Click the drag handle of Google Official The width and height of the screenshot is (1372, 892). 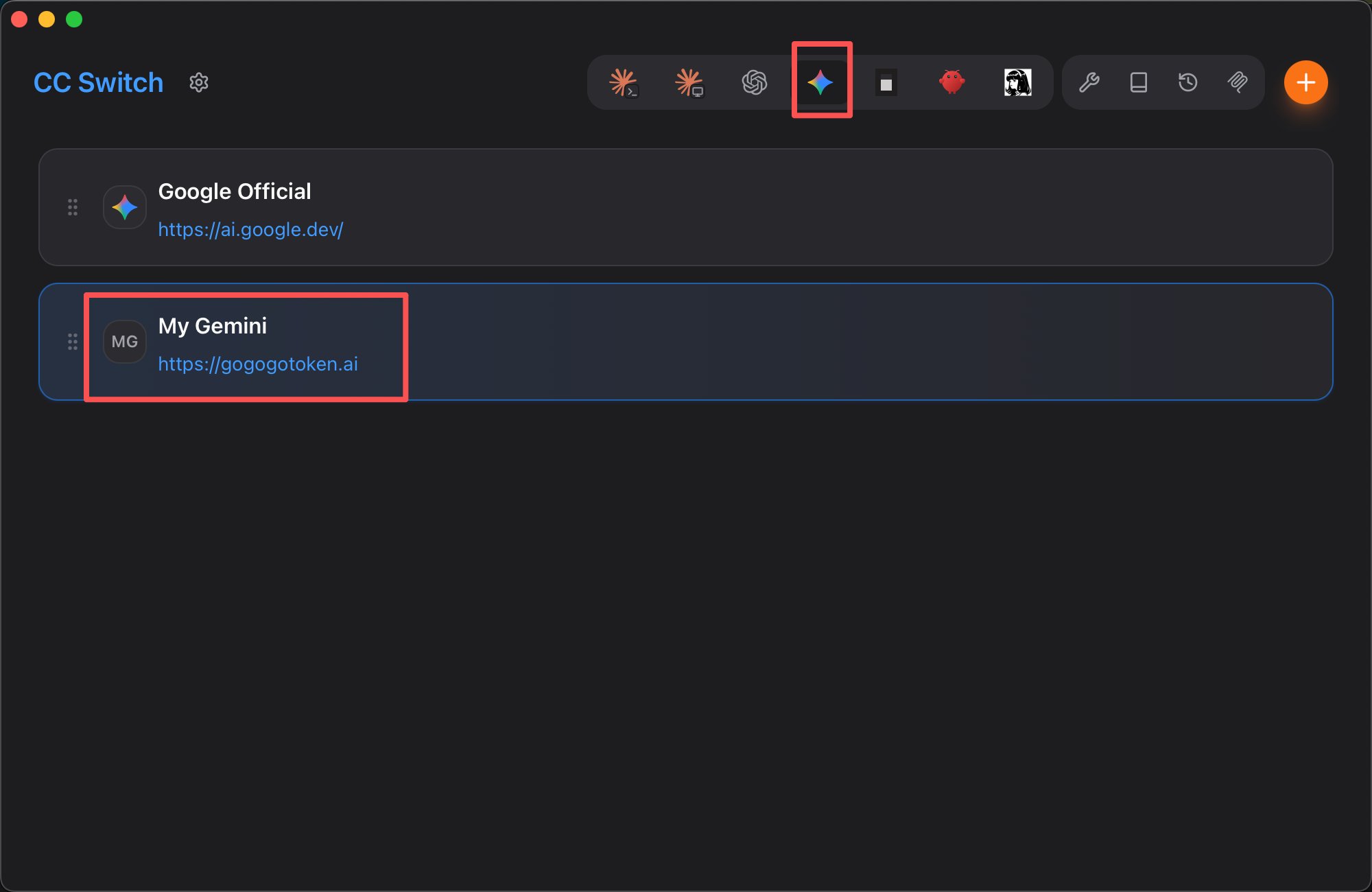[x=73, y=207]
